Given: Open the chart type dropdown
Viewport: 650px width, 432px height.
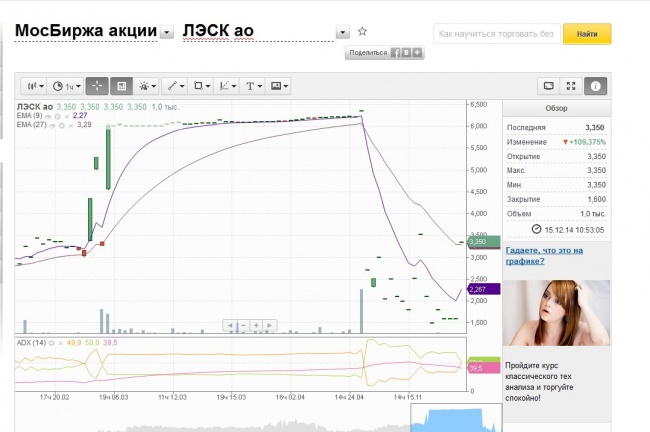Looking at the screenshot, I should [35, 86].
